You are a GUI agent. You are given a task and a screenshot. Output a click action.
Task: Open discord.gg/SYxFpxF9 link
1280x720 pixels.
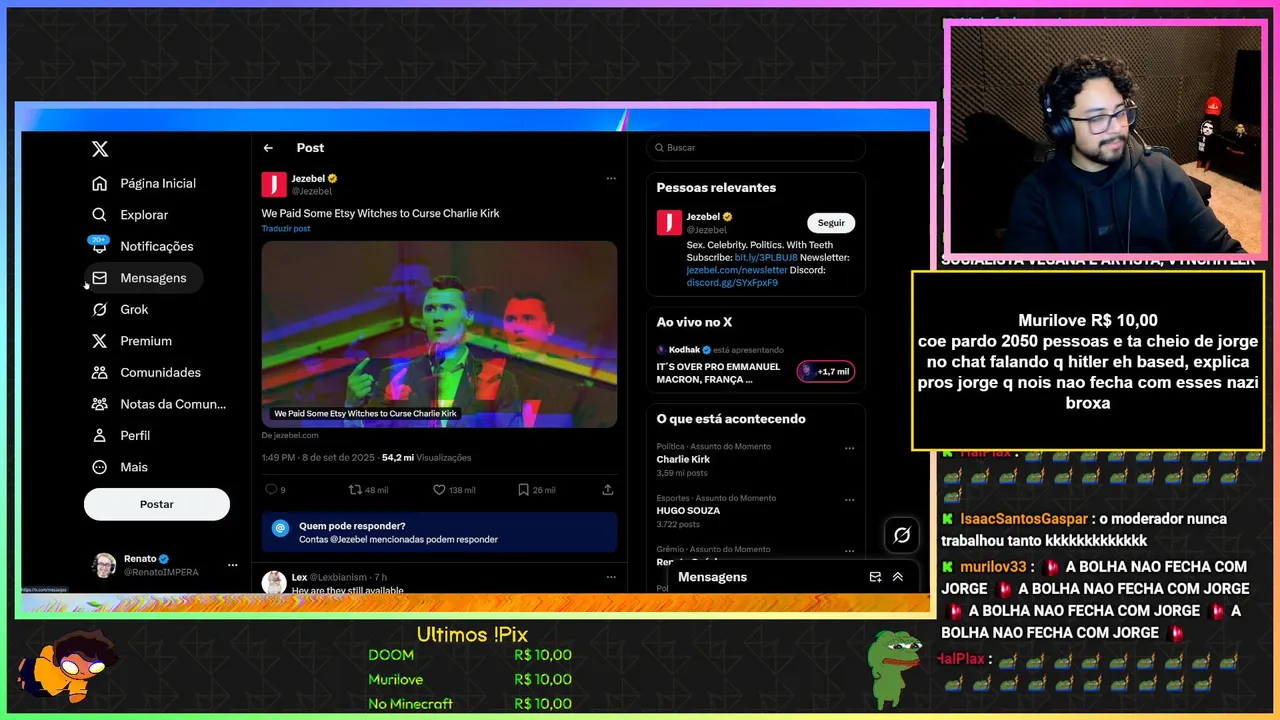tap(731, 283)
